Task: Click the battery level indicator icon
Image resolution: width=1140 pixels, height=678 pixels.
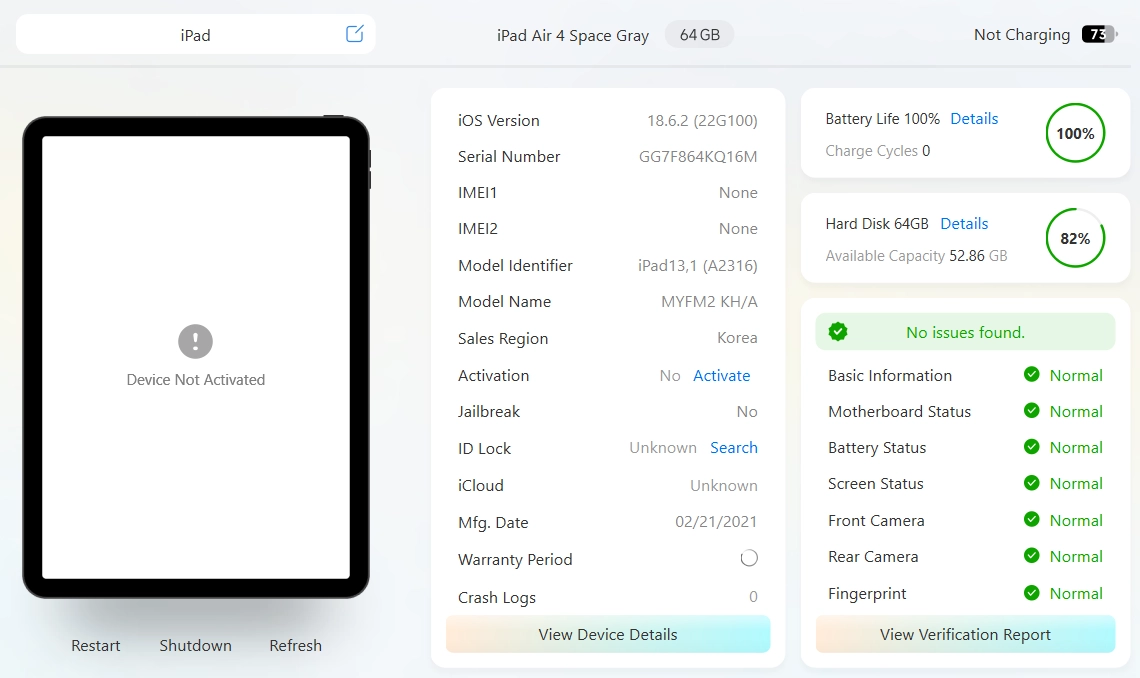Action: click(x=1099, y=34)
